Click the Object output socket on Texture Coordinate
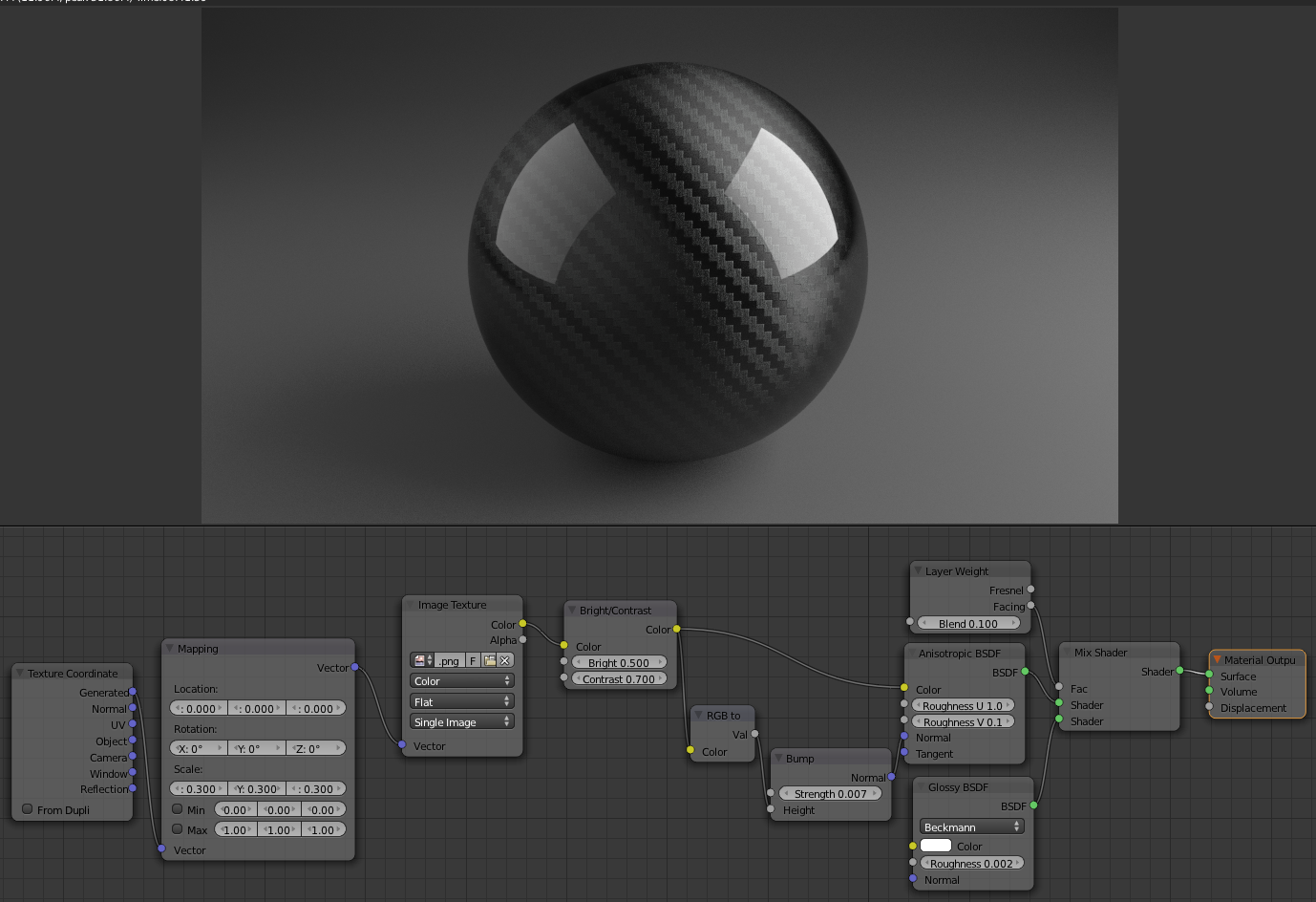Screen dimensions: 1316x902 (133, 741)
